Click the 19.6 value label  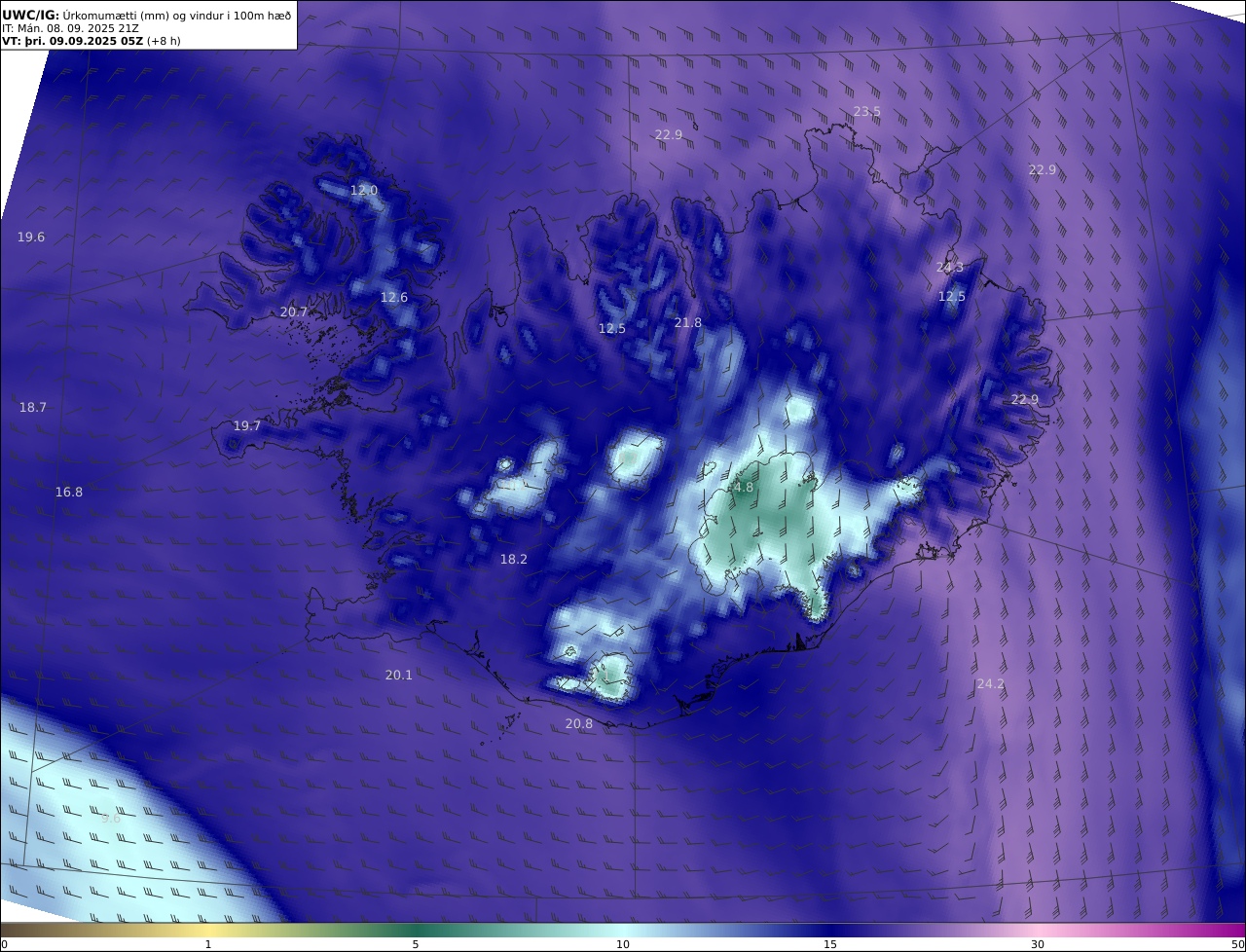[31, 238]
